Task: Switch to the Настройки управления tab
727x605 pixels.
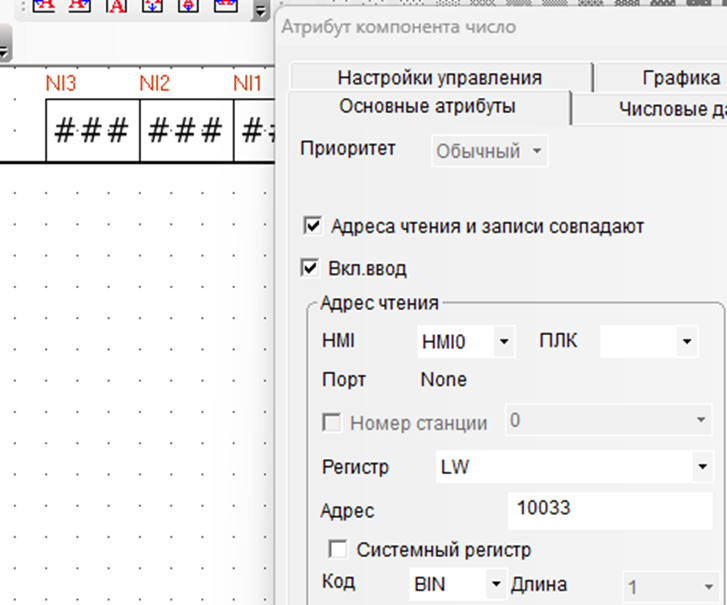Action: coord(440,77)
